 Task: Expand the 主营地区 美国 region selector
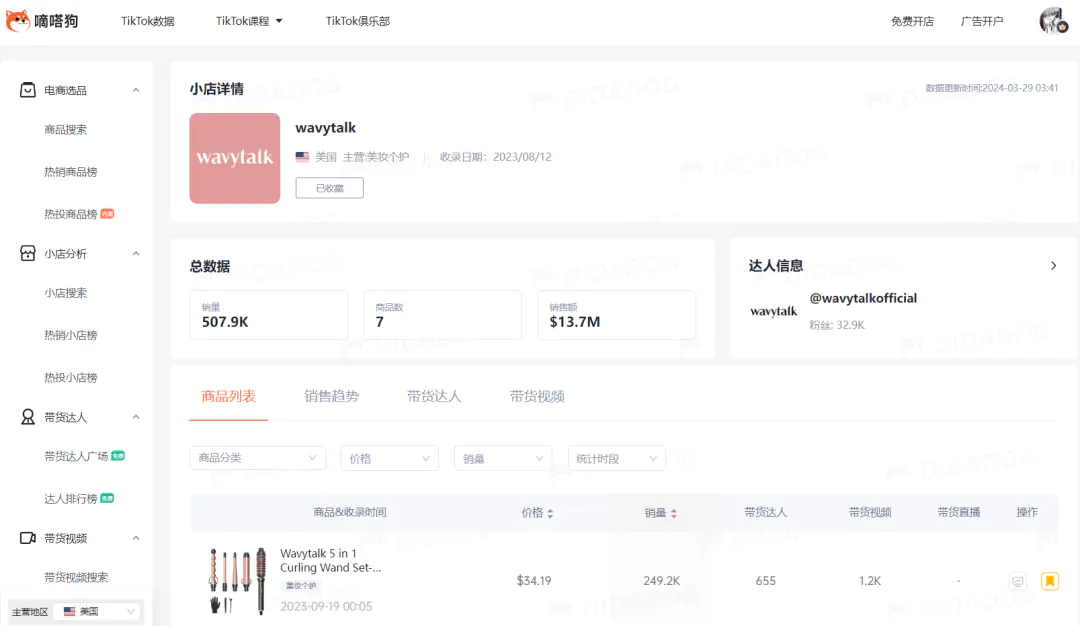coord(97,611)
